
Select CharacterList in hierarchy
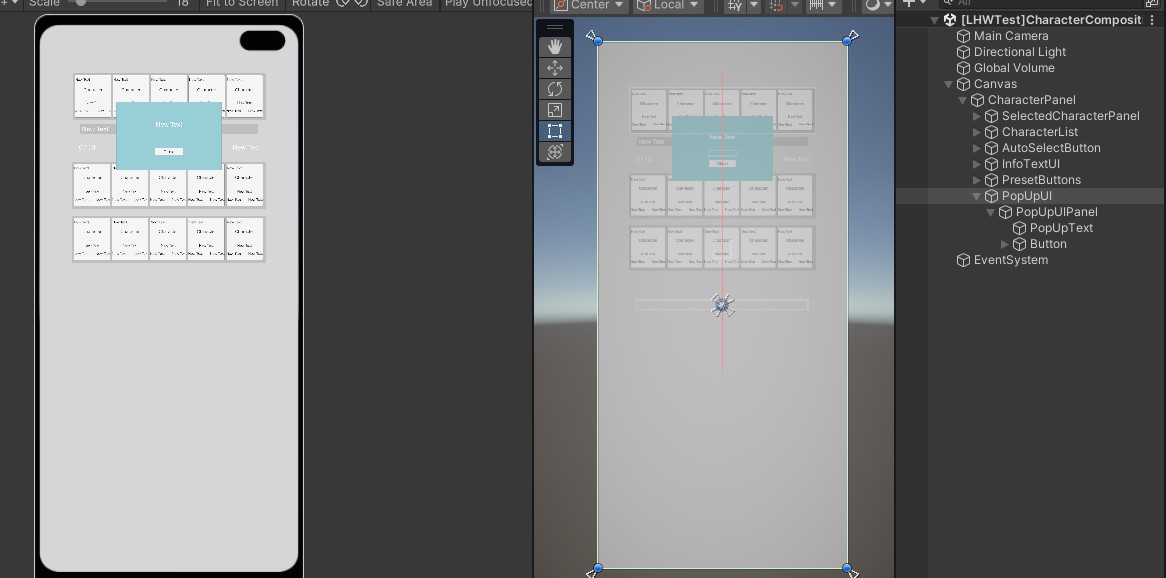(1040, 132)
